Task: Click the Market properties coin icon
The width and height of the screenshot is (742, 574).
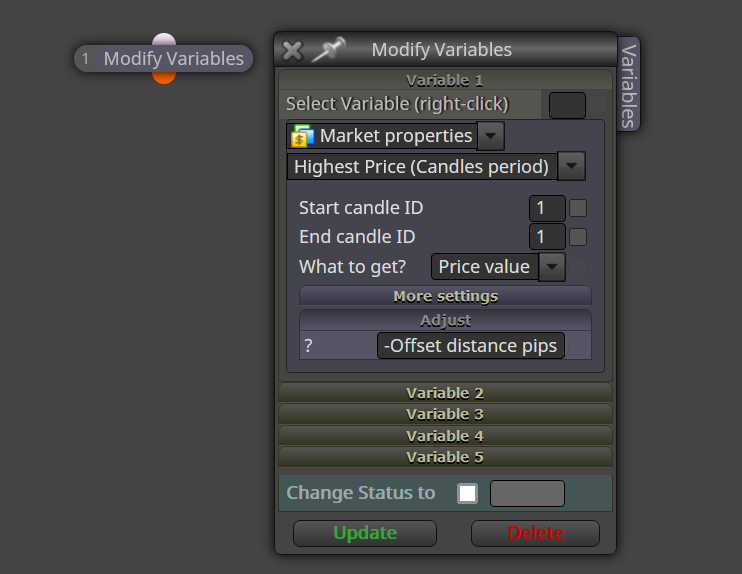Action: 302,136
